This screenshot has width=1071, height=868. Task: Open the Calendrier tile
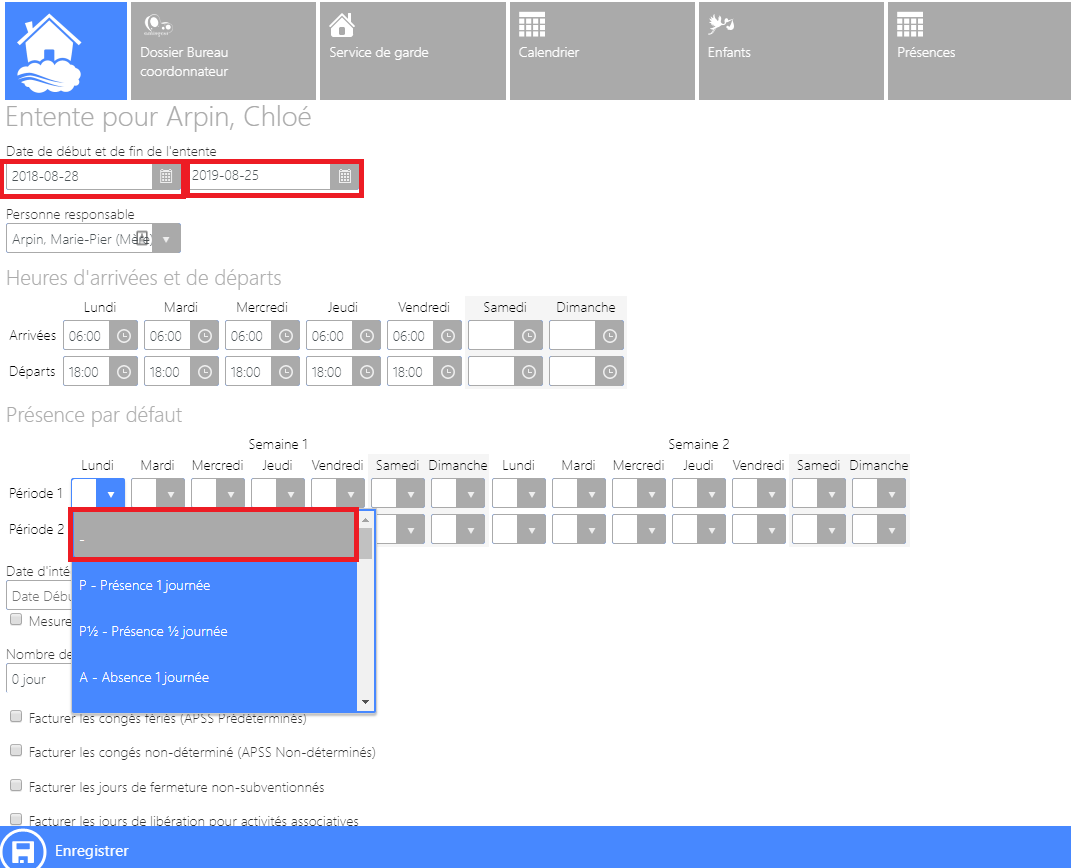pyautogui.click(x=602, y=51)
